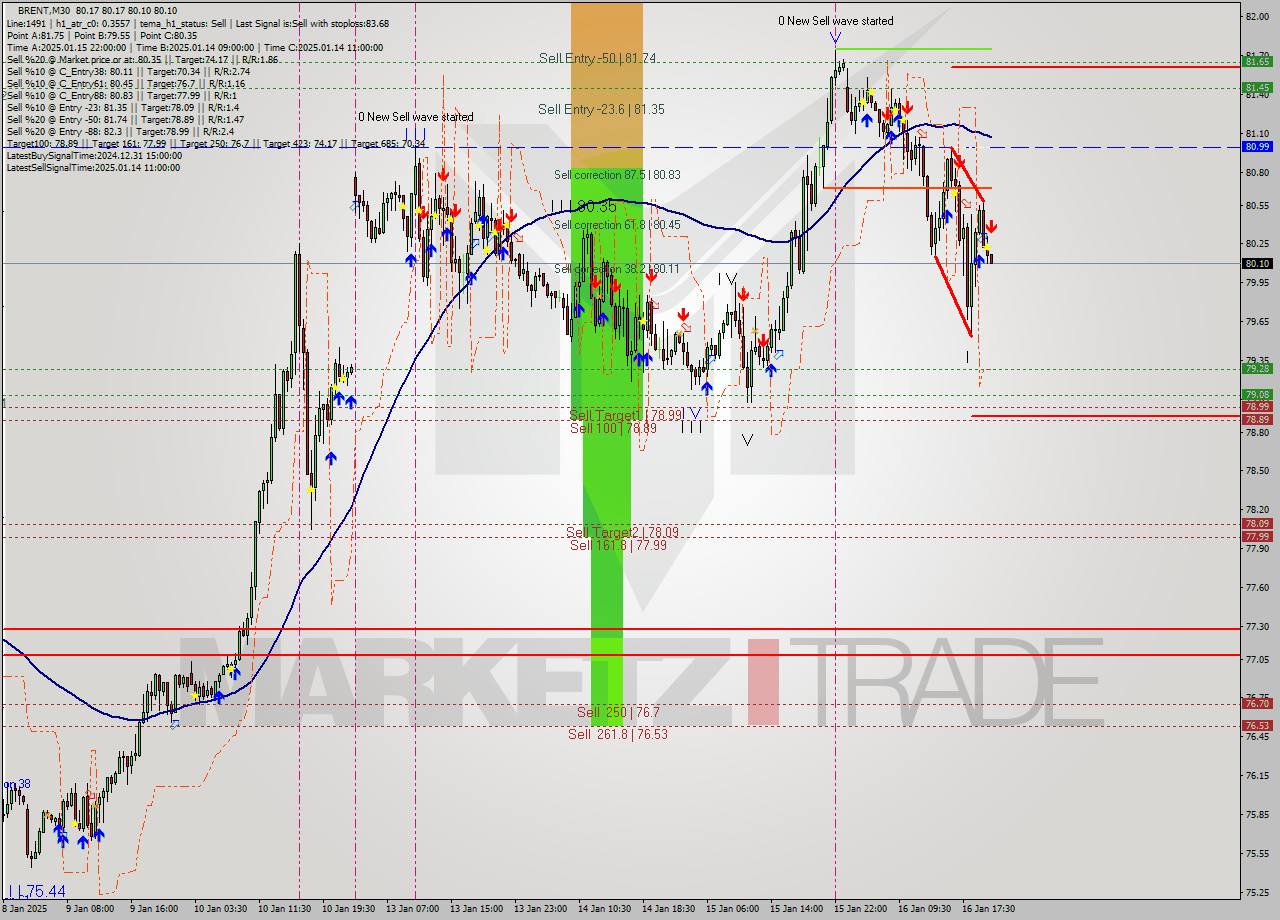Click the 'Sell 161.8 | 77.99' label
This screenshot has height=920, width=1280.
coord(618,545)
